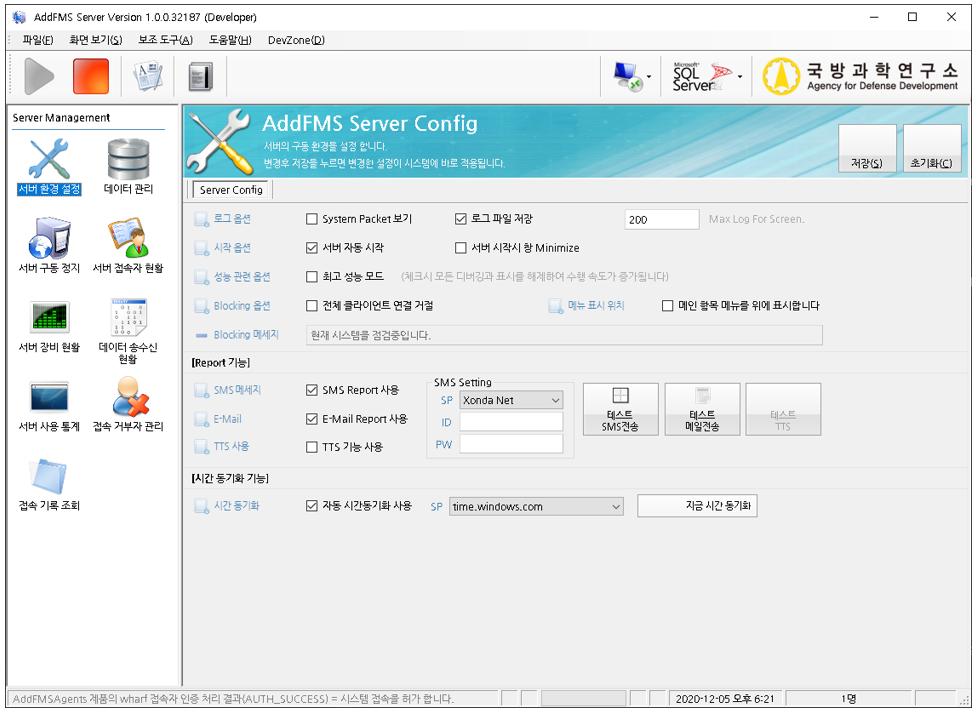978x713 pixels.
Task: Select the 데이터 송수신 현황 icon
Action: [x=128, y=318]
